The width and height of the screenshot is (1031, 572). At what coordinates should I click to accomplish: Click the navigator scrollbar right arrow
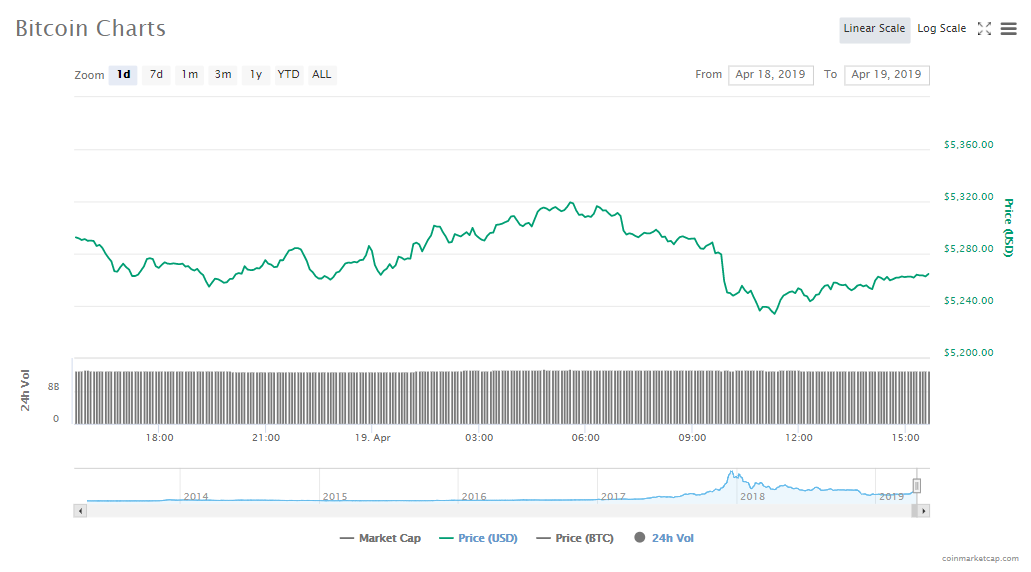click(923, 511)
